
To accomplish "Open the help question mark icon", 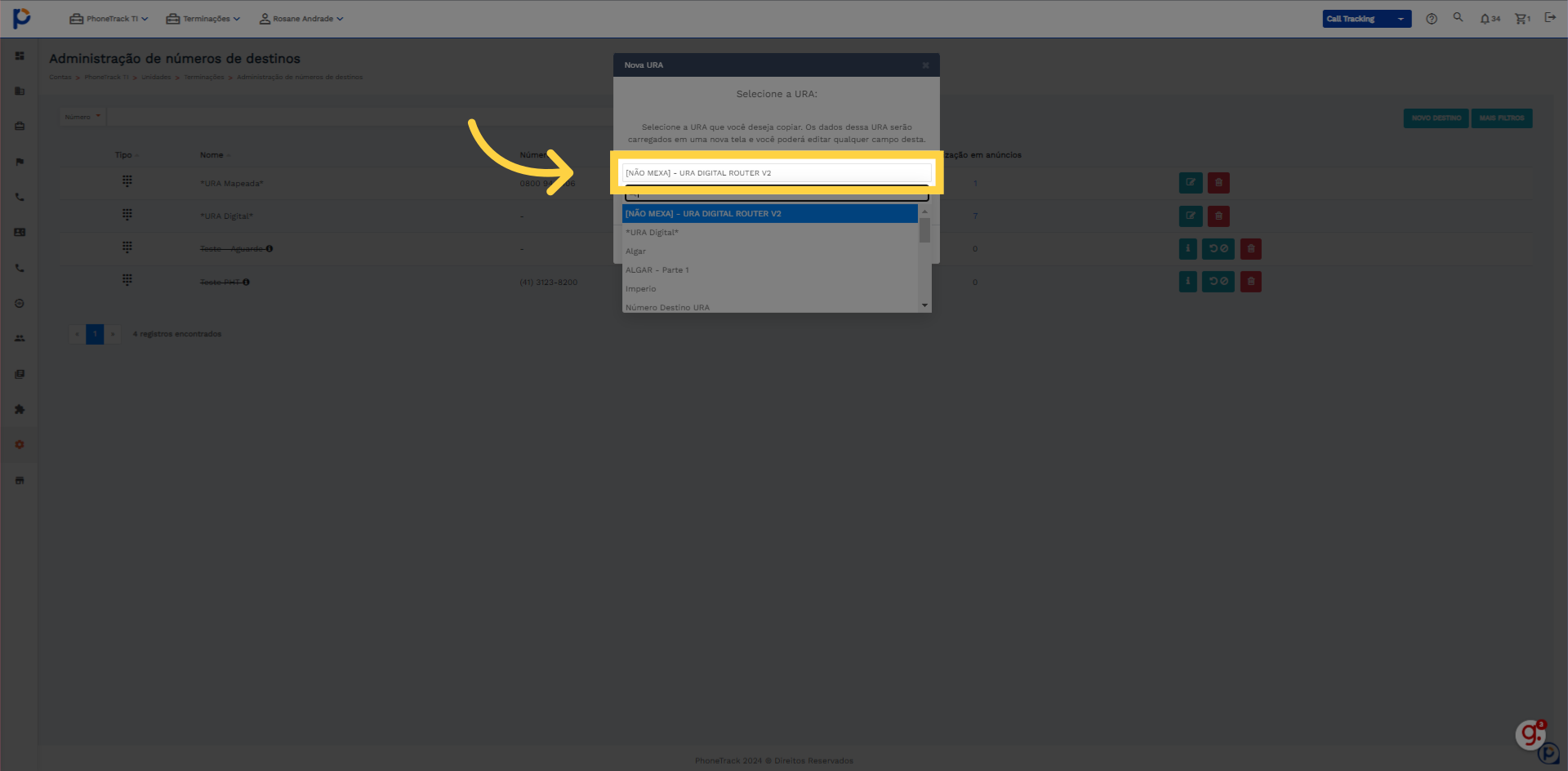I will tap(1432, 19).
